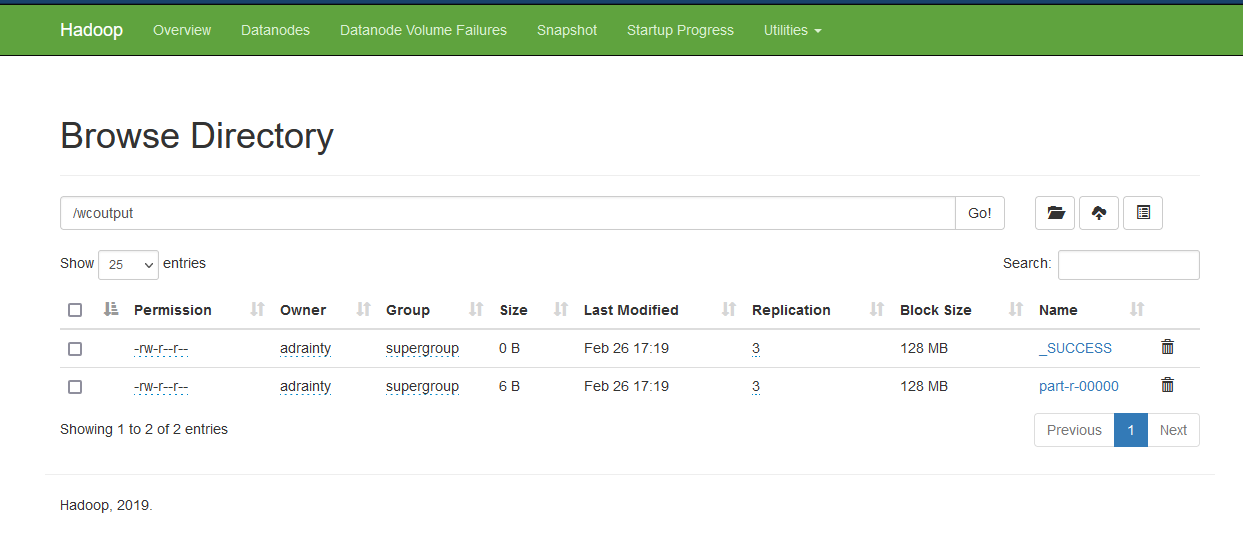The image size is (1243, 539).
Task: Select page 1 in pagination
Action: click(x=1131, y=430)
